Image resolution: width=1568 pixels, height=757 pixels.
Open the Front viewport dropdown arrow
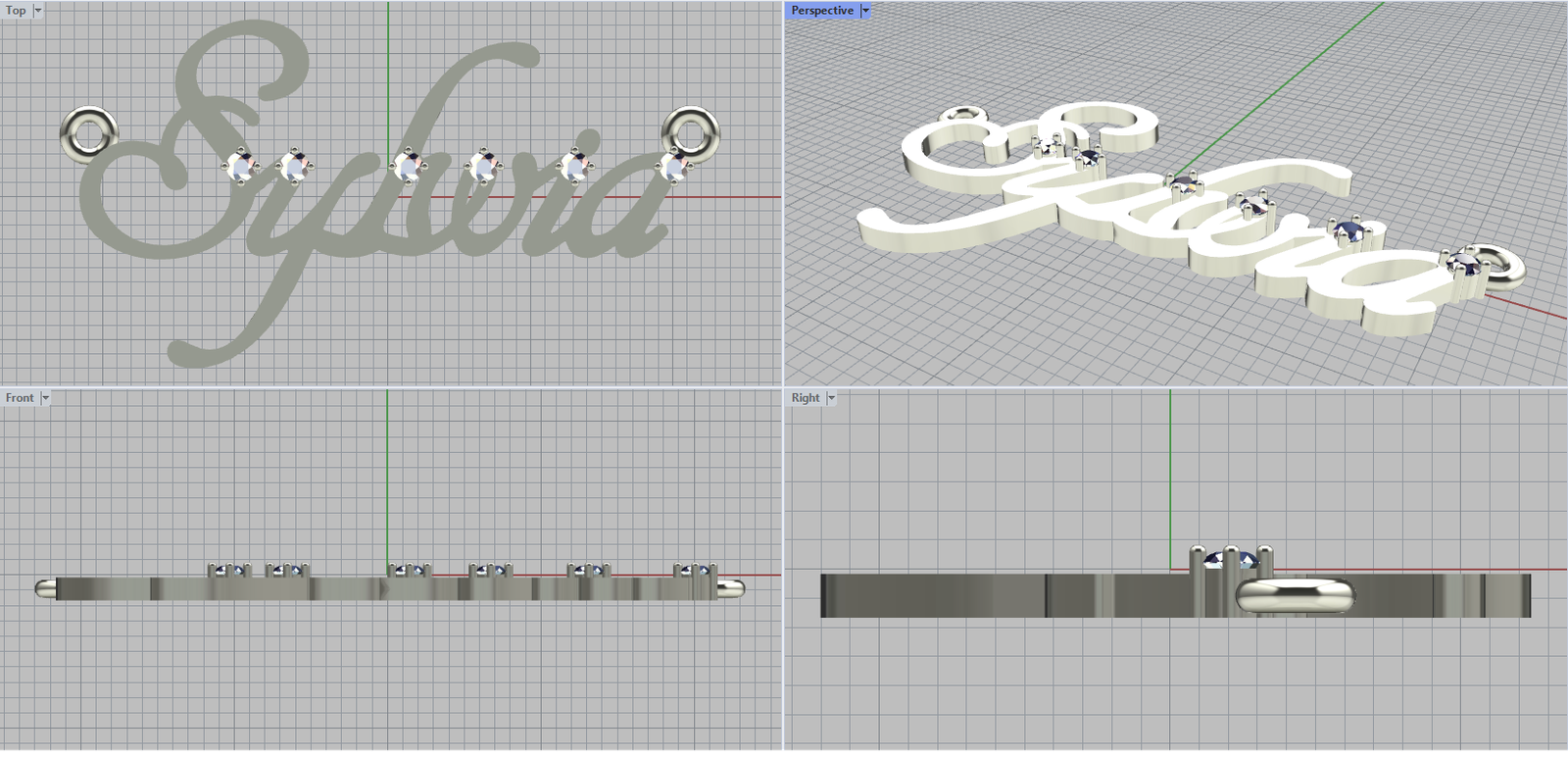[45, 398]
